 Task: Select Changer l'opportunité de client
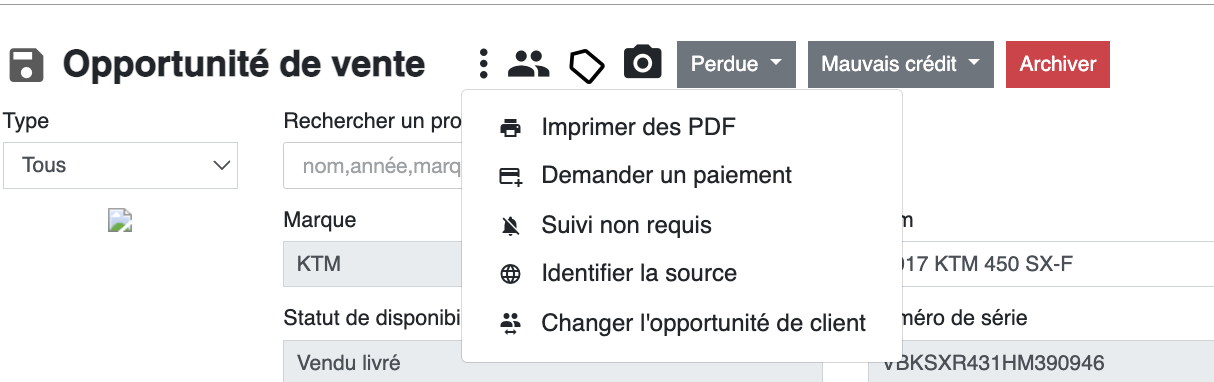tap(703, 323)
